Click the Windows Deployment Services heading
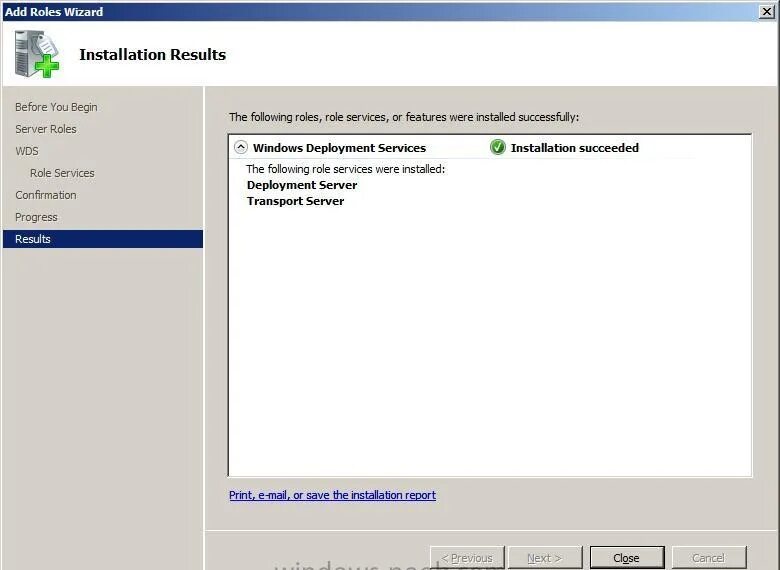The height and width of the screenshot is (570, 780). [x=339, y=148]
